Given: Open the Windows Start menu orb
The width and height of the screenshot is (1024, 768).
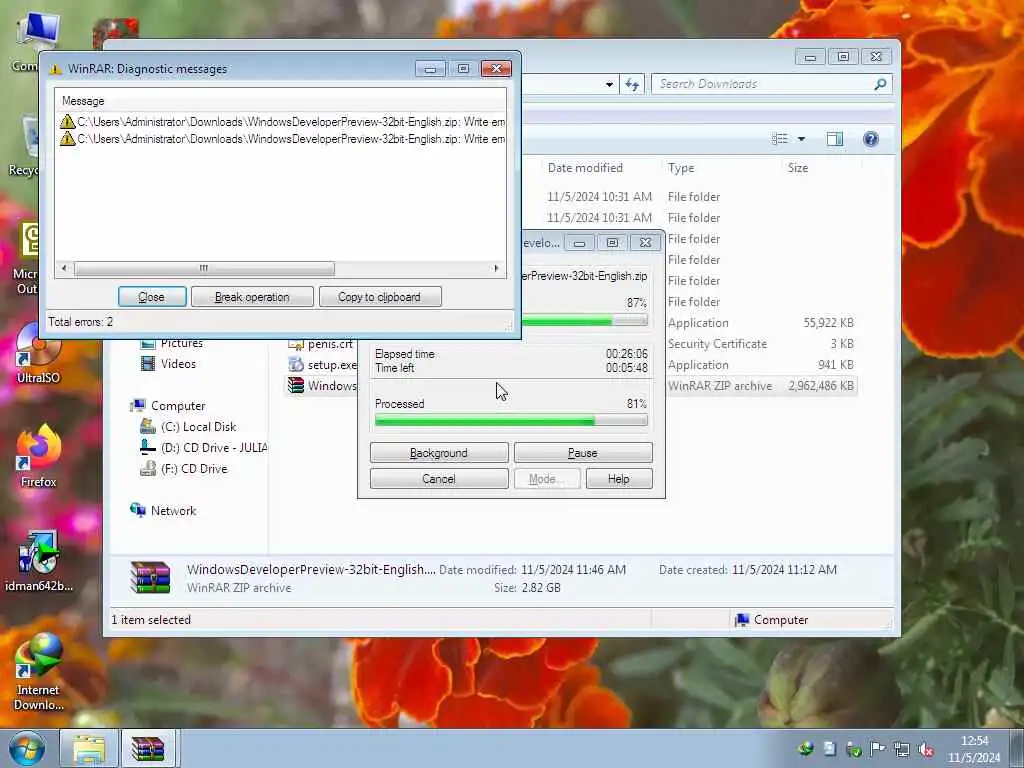Looking at the screenshot, I should [x=27, y=748].
